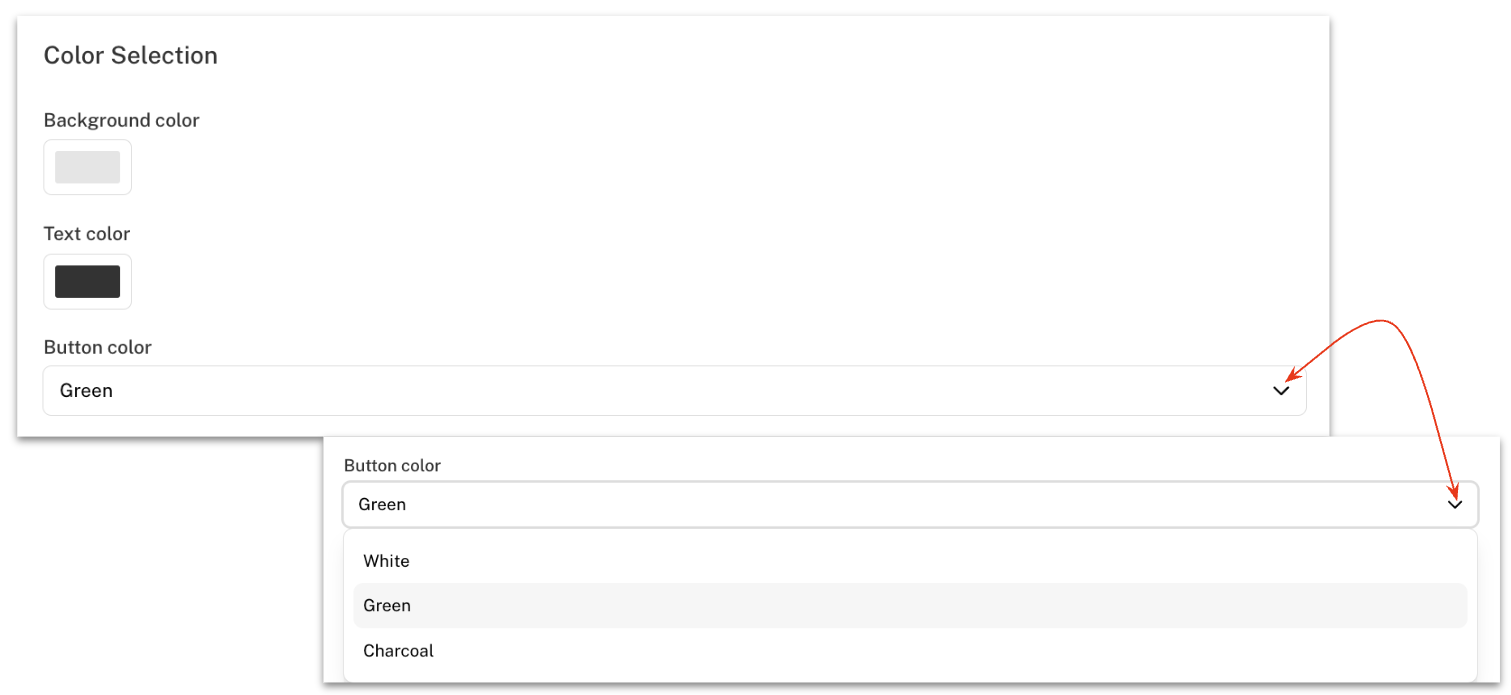1511x695 pixels.
Task: Choose Charcoal as the button color
Action: pos(398,650)
